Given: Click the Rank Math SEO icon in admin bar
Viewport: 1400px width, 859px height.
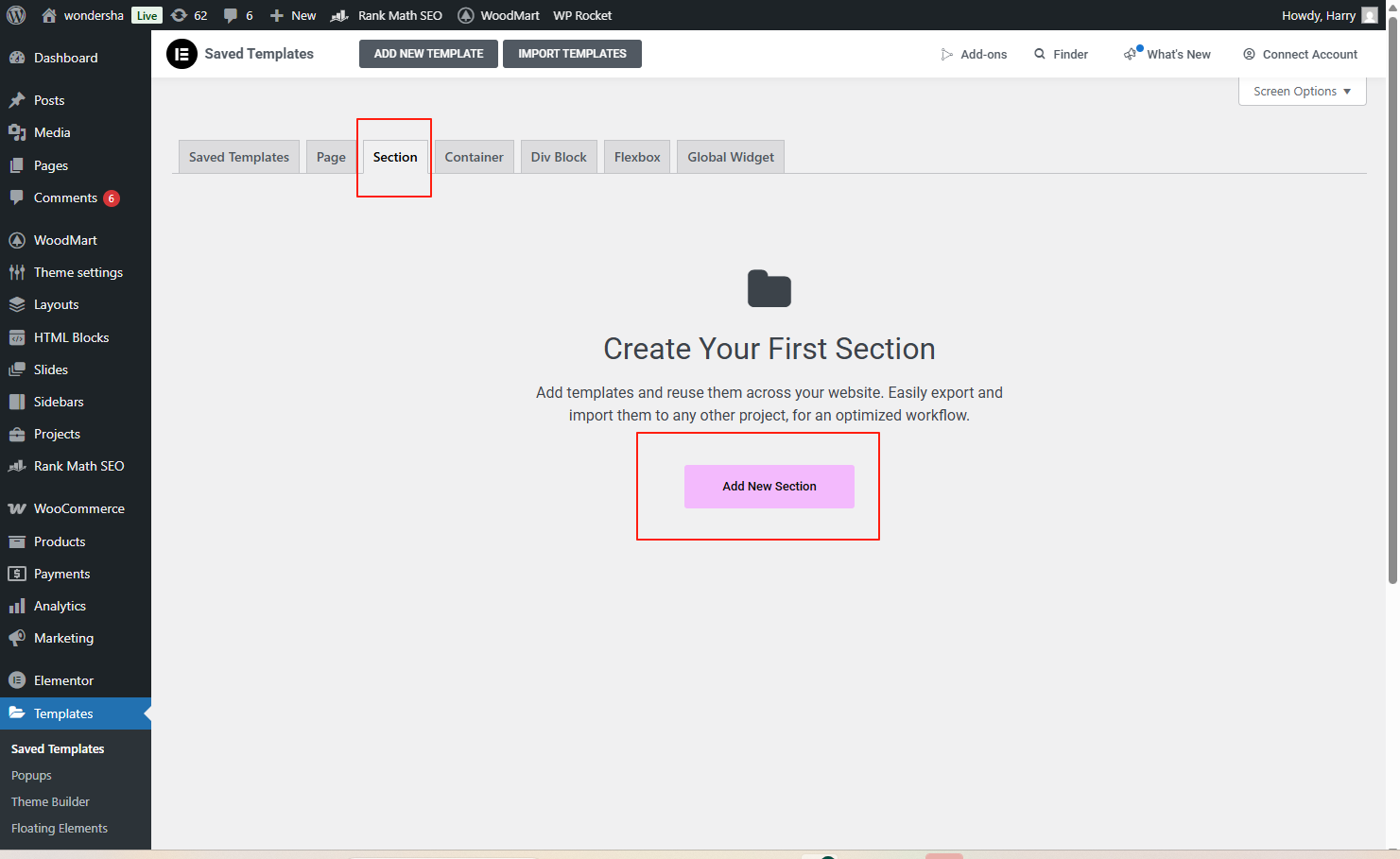Looking at the screenshot, I should 339,15.
